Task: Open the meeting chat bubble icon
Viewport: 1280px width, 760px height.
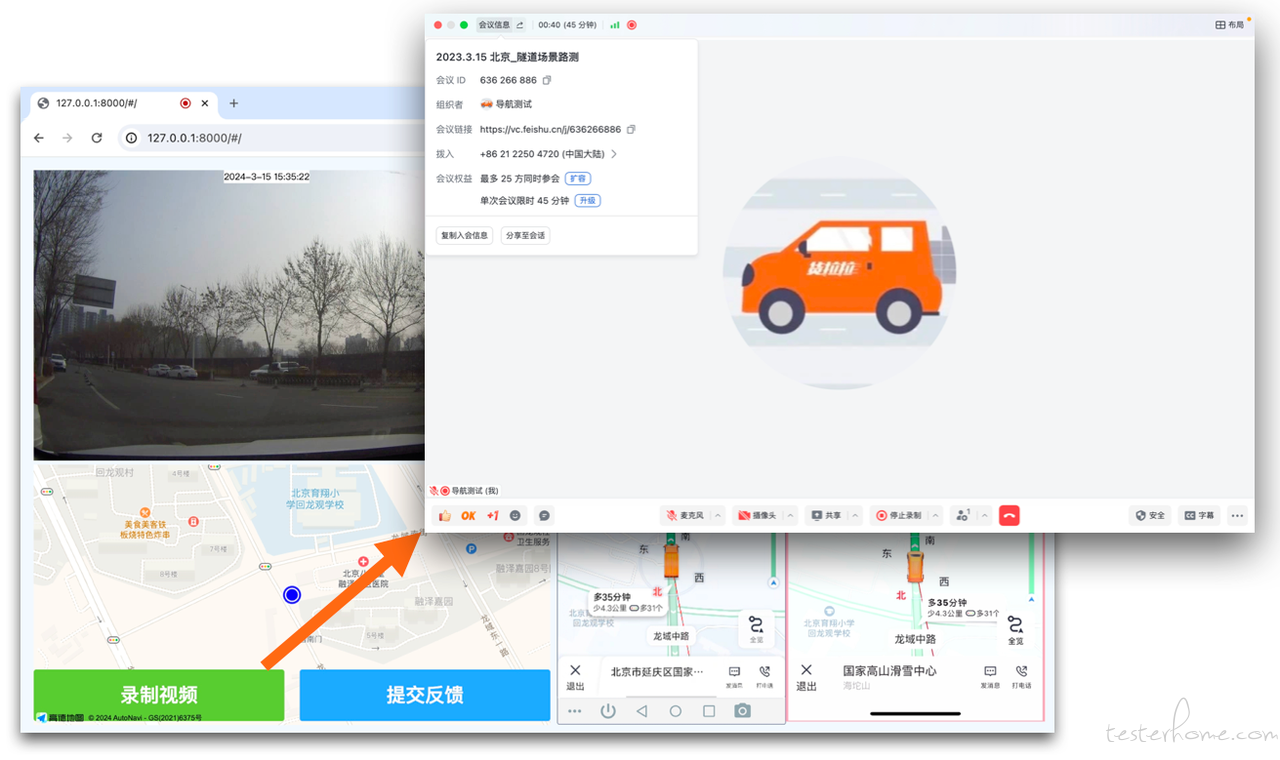Action: tap(544, 516)
